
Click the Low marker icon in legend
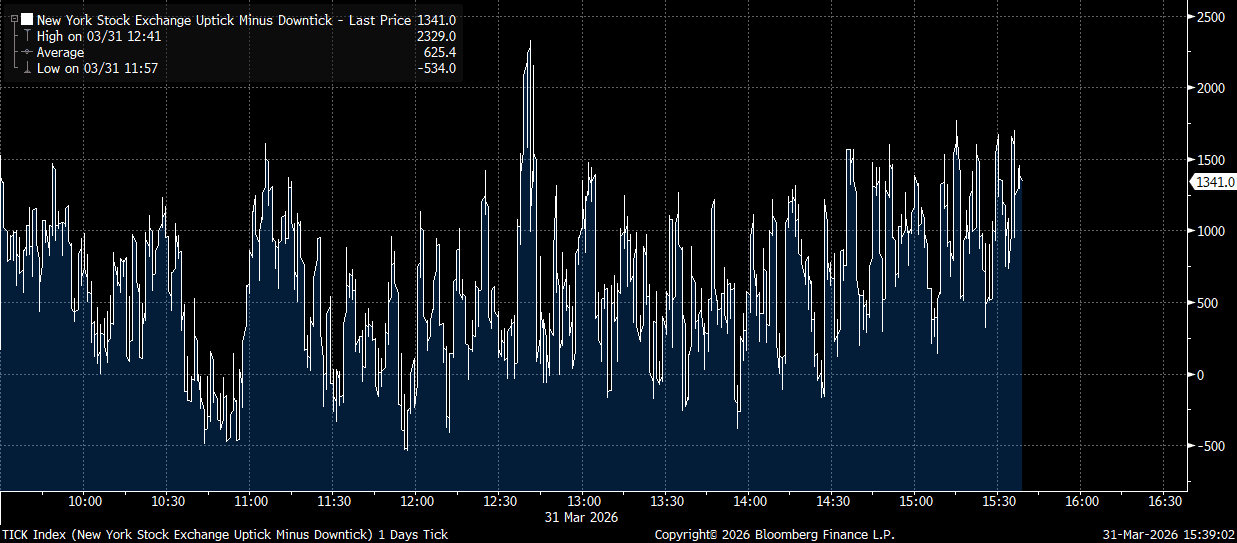(x=27, y=68)
